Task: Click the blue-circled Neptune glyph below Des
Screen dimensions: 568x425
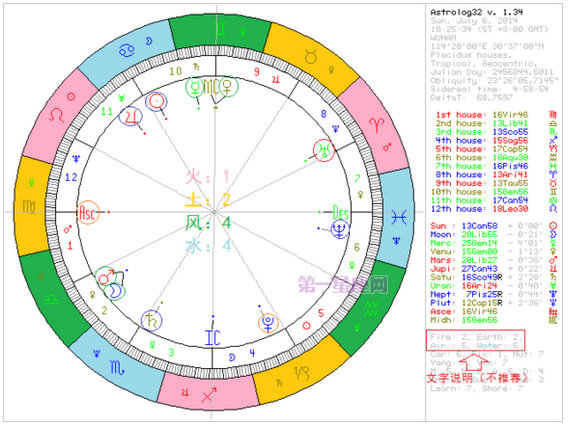Action: (340, 229)
